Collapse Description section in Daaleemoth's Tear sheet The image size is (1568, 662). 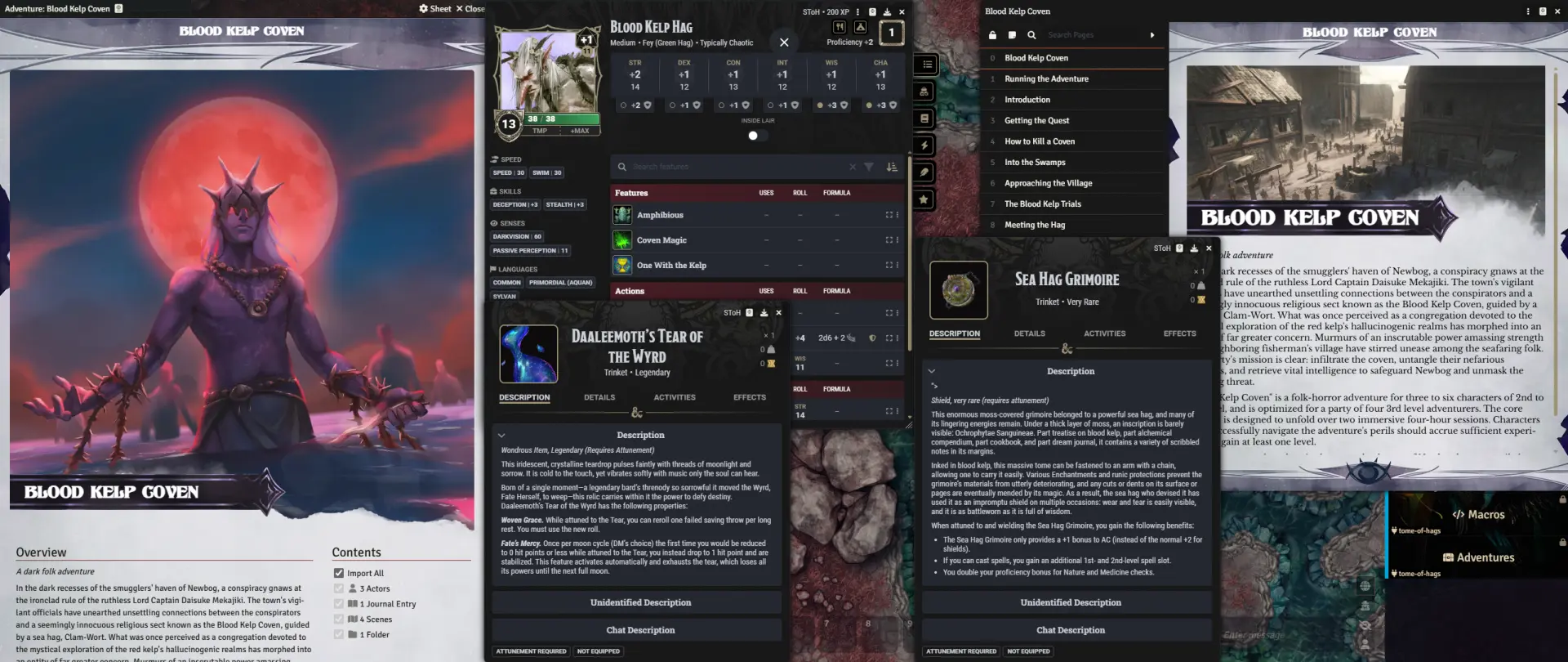[501, 436]
